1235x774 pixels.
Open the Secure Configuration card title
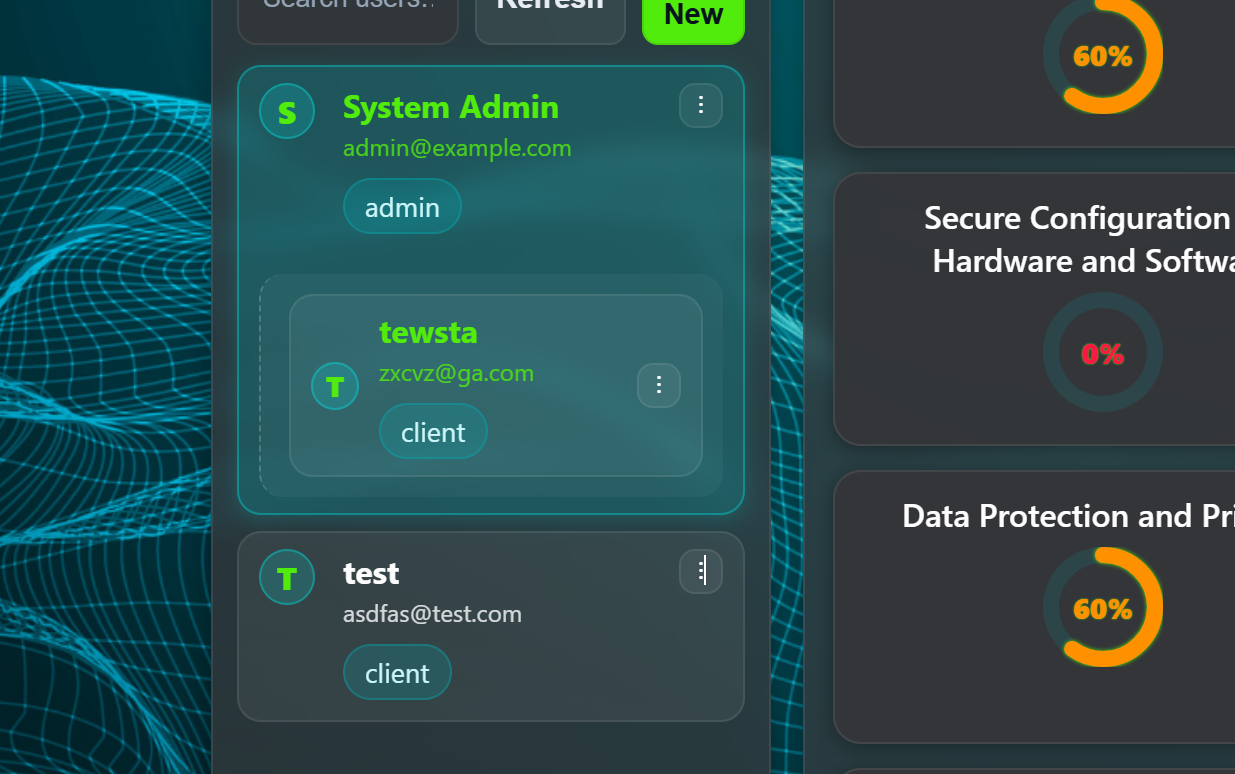tap(1078, 239)
